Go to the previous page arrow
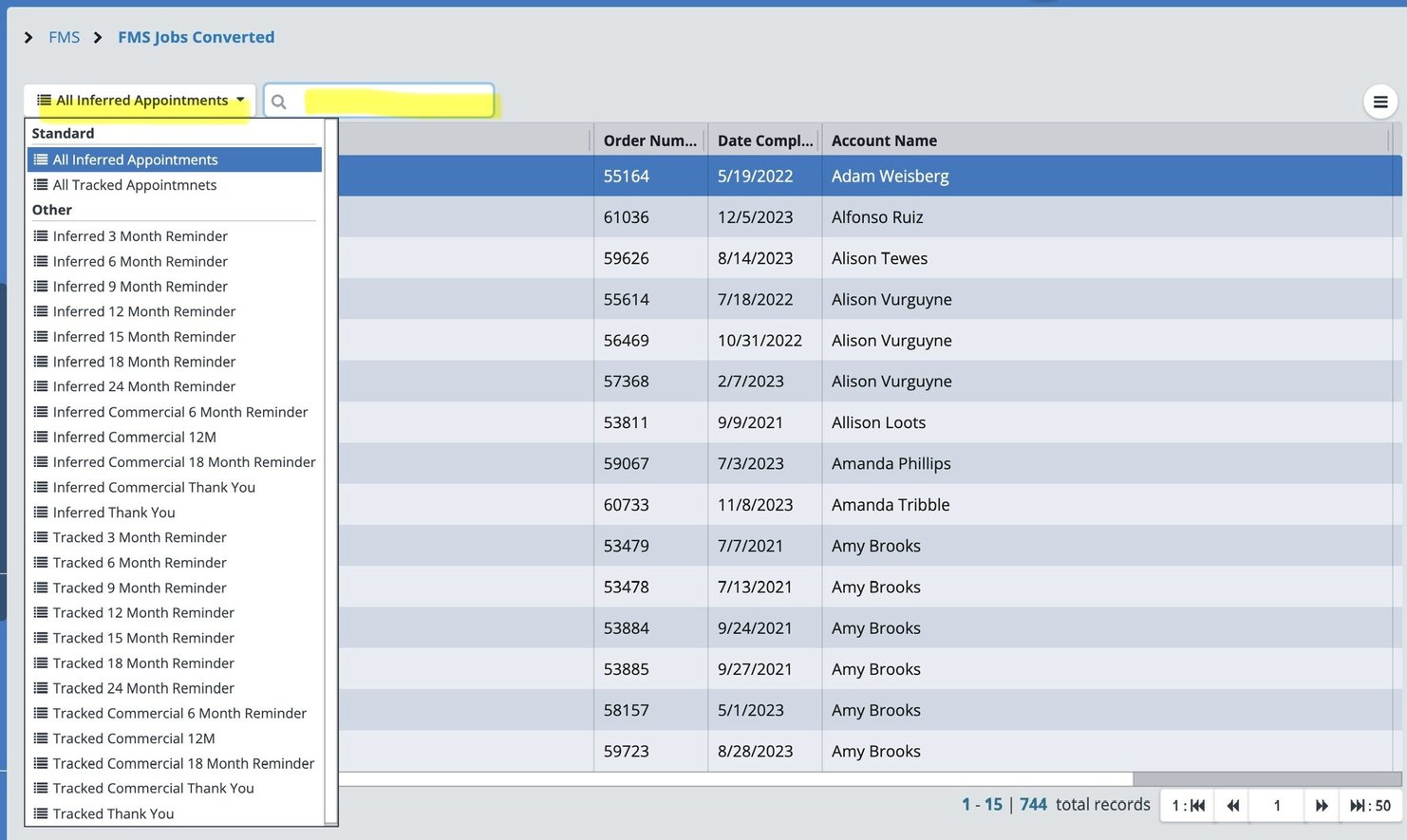This screenshot has height=840, width=1407. 1232,806
